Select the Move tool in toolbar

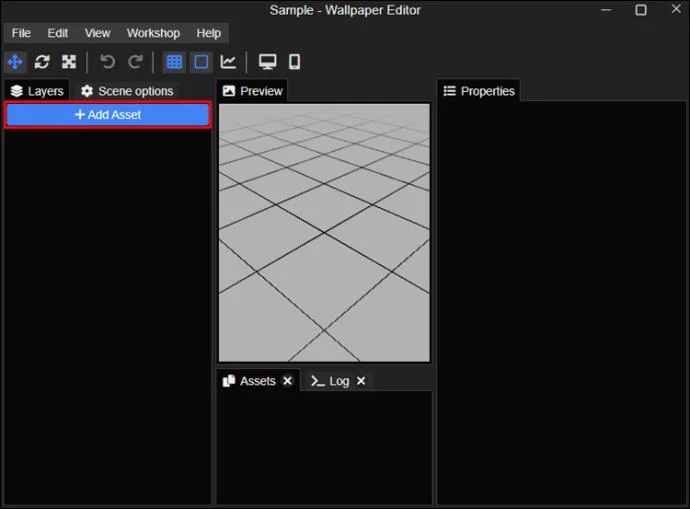[x=15, y=62]
